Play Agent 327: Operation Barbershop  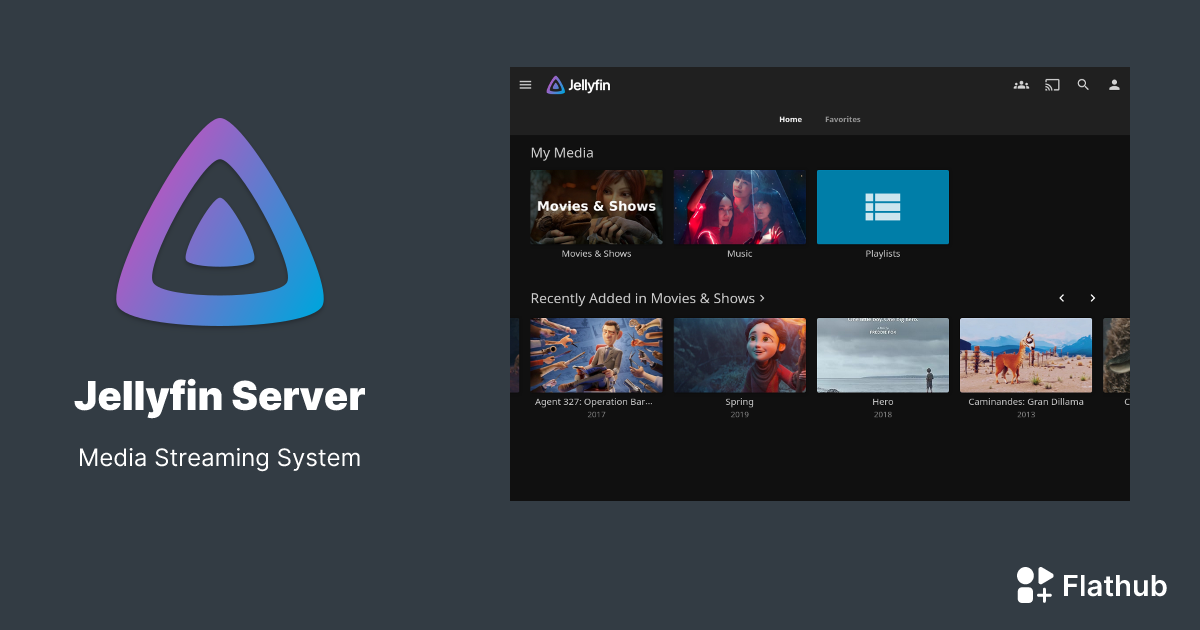tap(596, 355)
